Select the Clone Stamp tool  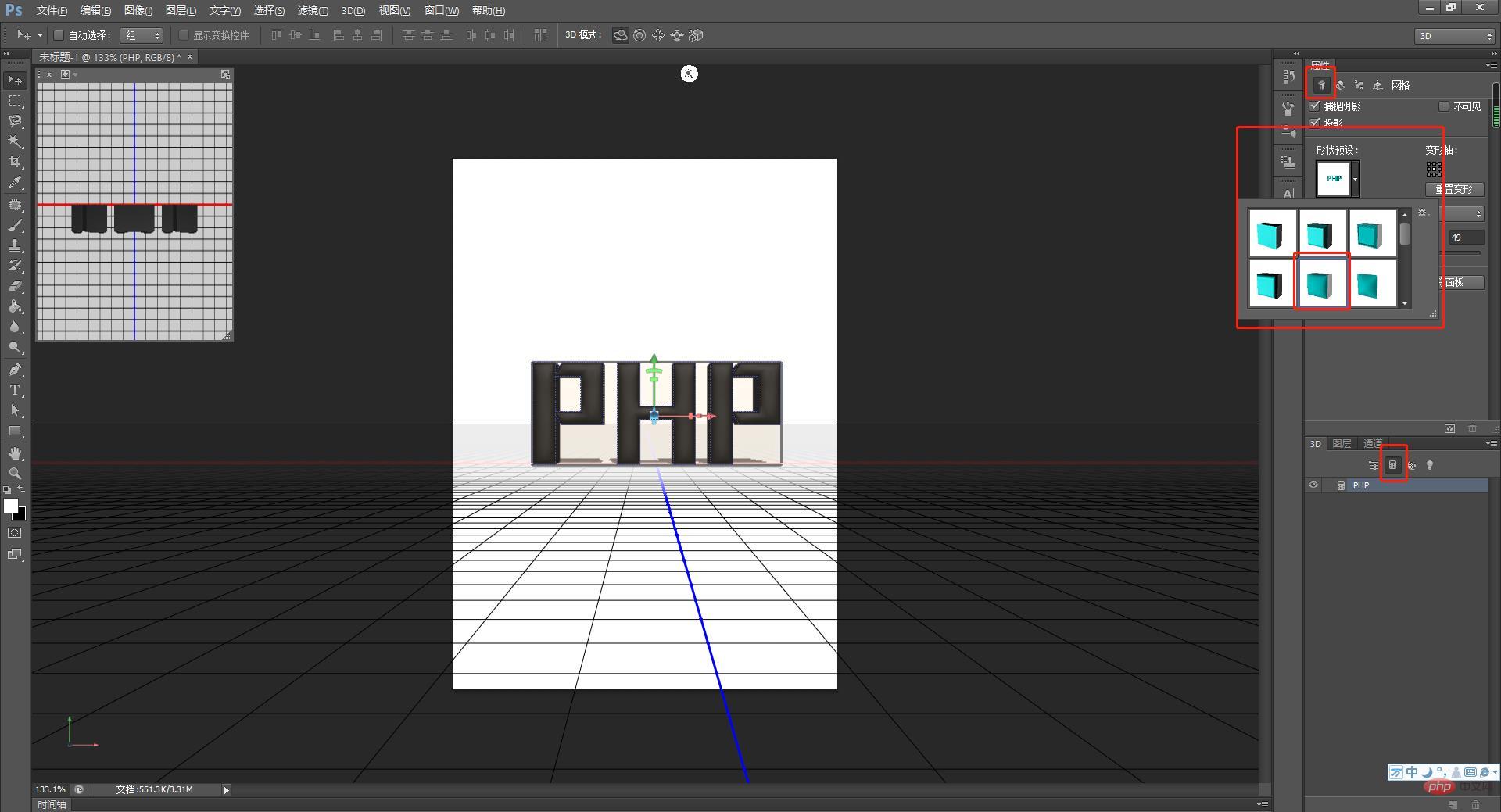click(15, 245)
